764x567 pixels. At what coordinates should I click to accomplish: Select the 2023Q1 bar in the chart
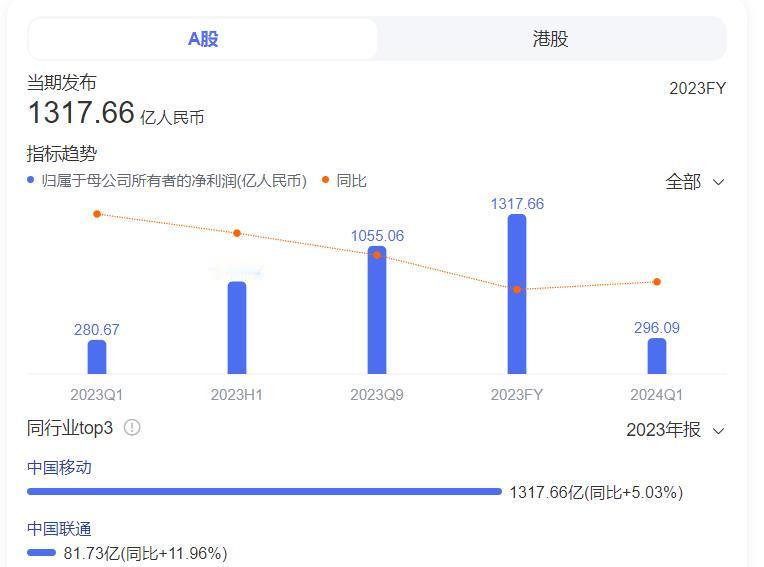tap(97, 357)
